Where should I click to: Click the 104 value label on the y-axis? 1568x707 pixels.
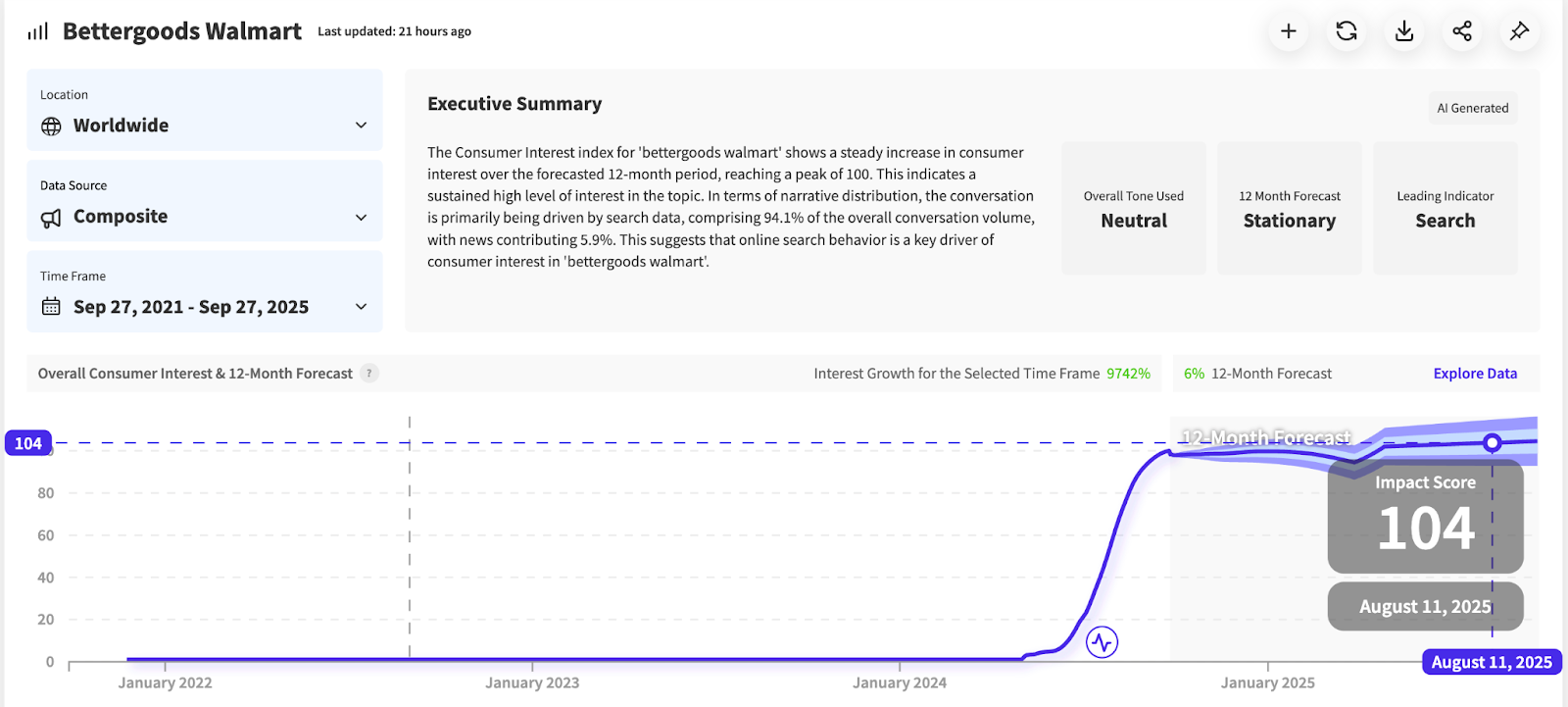pyautogui.click(x=28, y=443)
